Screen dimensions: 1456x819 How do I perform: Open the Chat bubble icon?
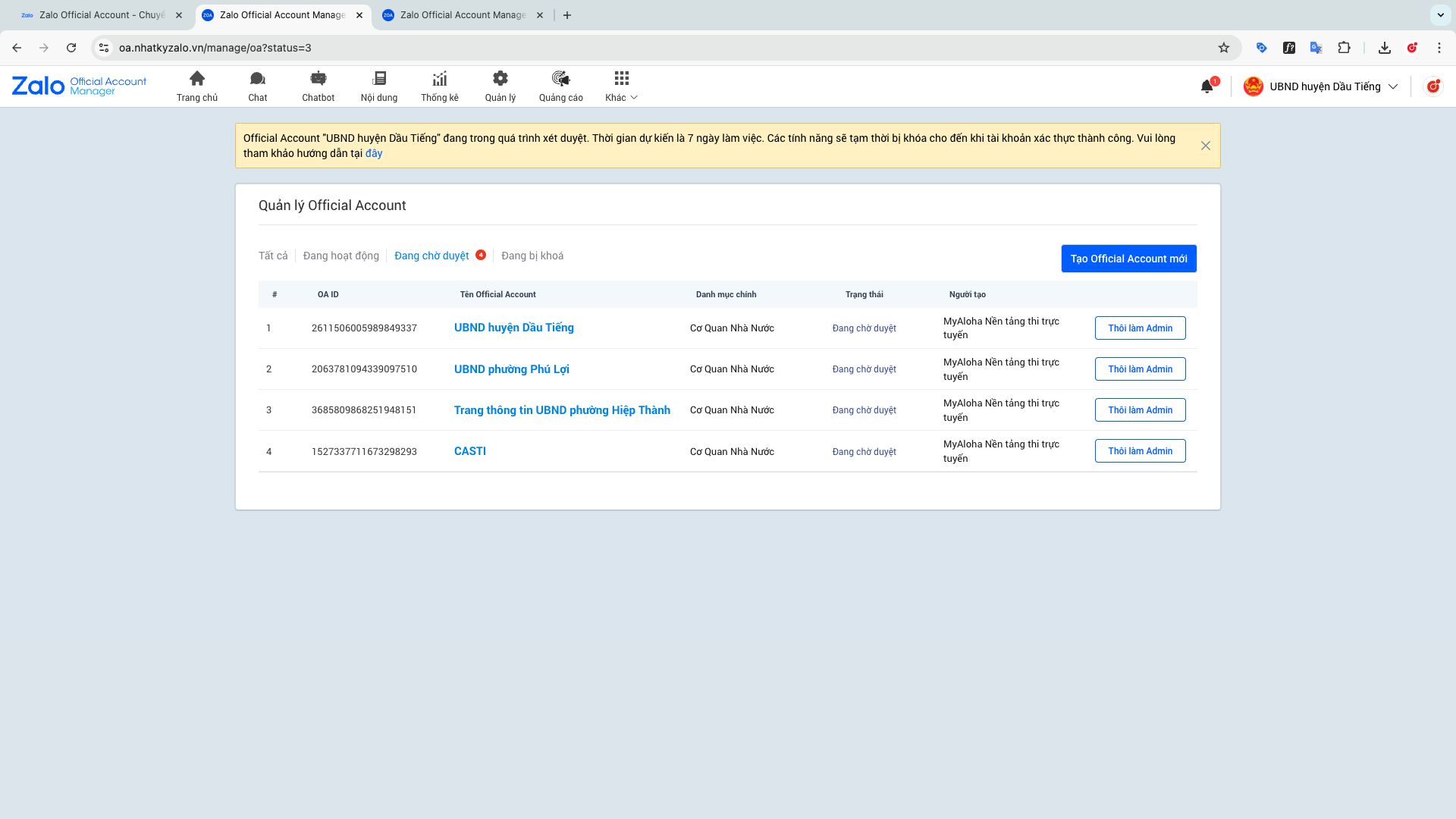click(x=258, y=79)
